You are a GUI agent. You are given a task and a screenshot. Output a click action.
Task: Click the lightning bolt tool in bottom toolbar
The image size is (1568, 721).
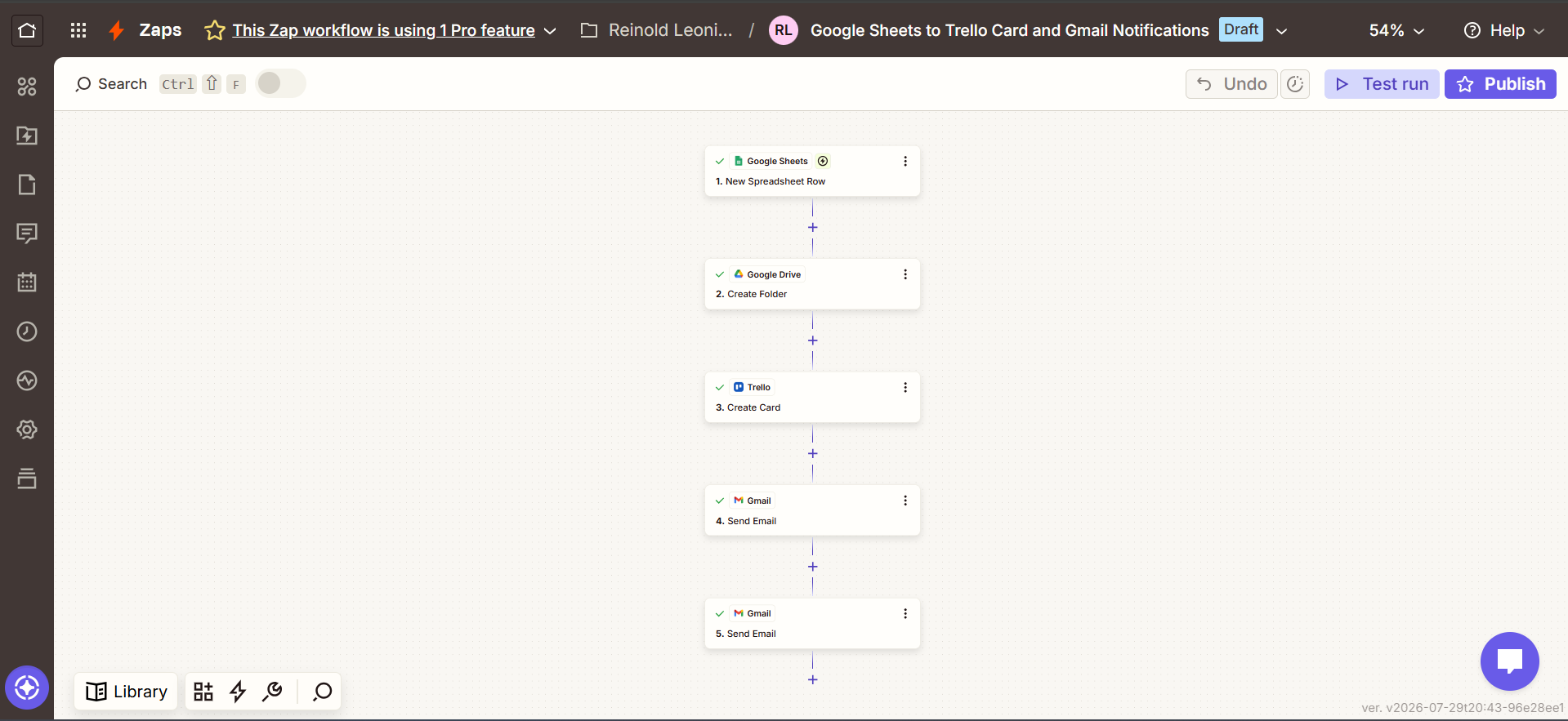coord(238,692)
